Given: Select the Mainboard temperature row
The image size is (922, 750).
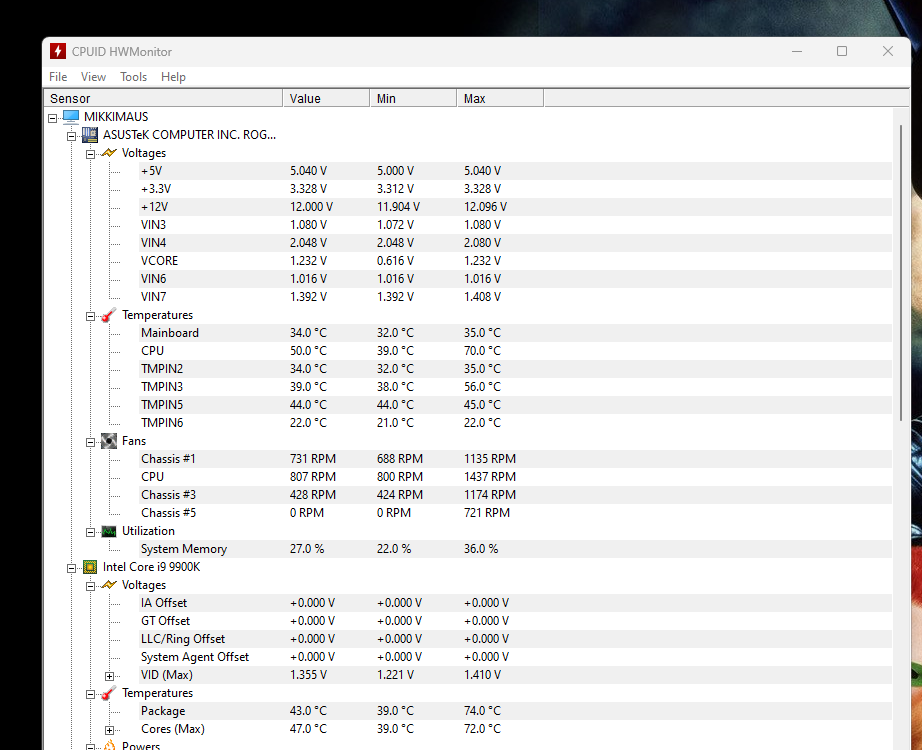Looking at the screenshot, I should coord(515,333).
